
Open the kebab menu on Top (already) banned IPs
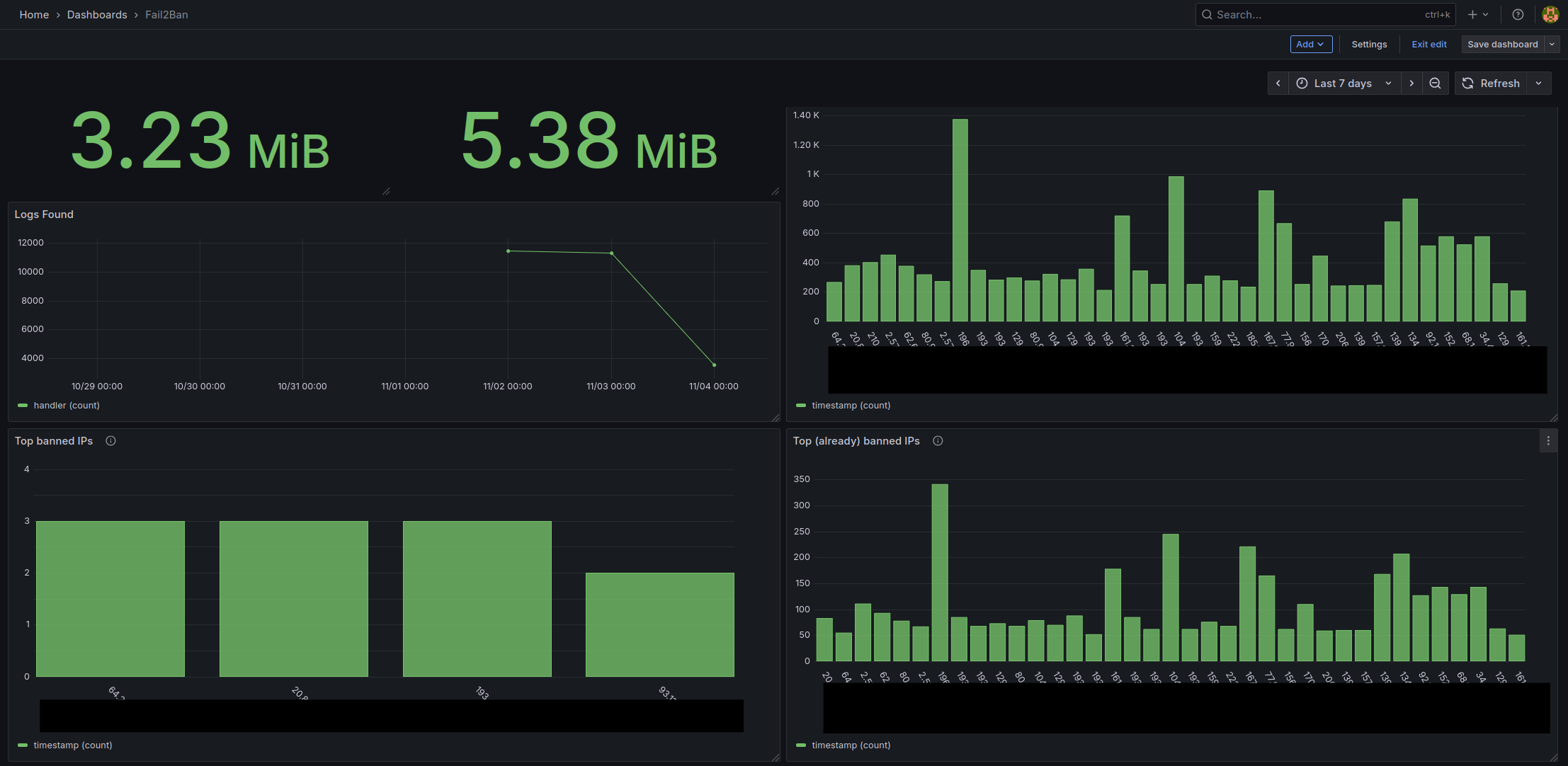pyautogui.click(x=1548, y=440)
